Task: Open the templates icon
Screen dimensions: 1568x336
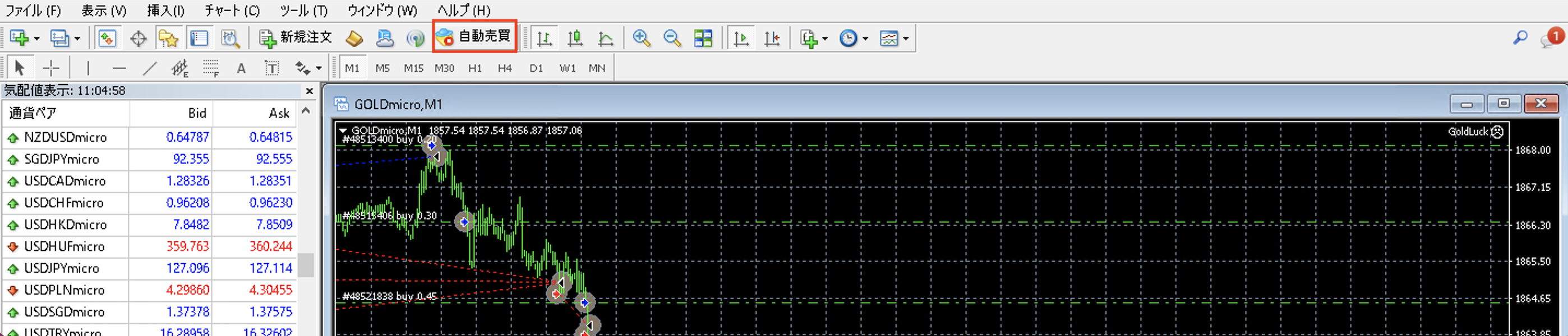Action: point(889,38)
